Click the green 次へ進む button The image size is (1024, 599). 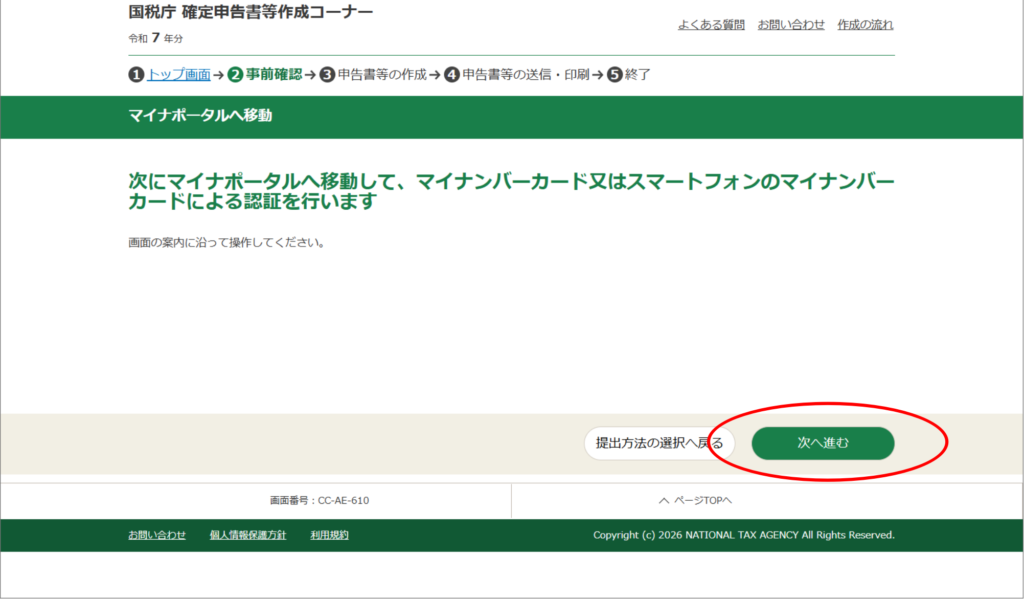point(822,443)
